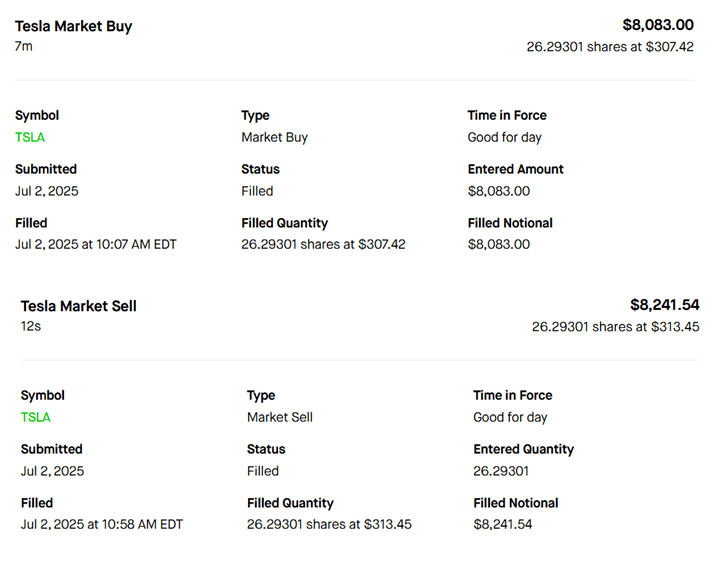Click the Market Sell type value
The image size is (710, 586).
click(x=280, y=417)
